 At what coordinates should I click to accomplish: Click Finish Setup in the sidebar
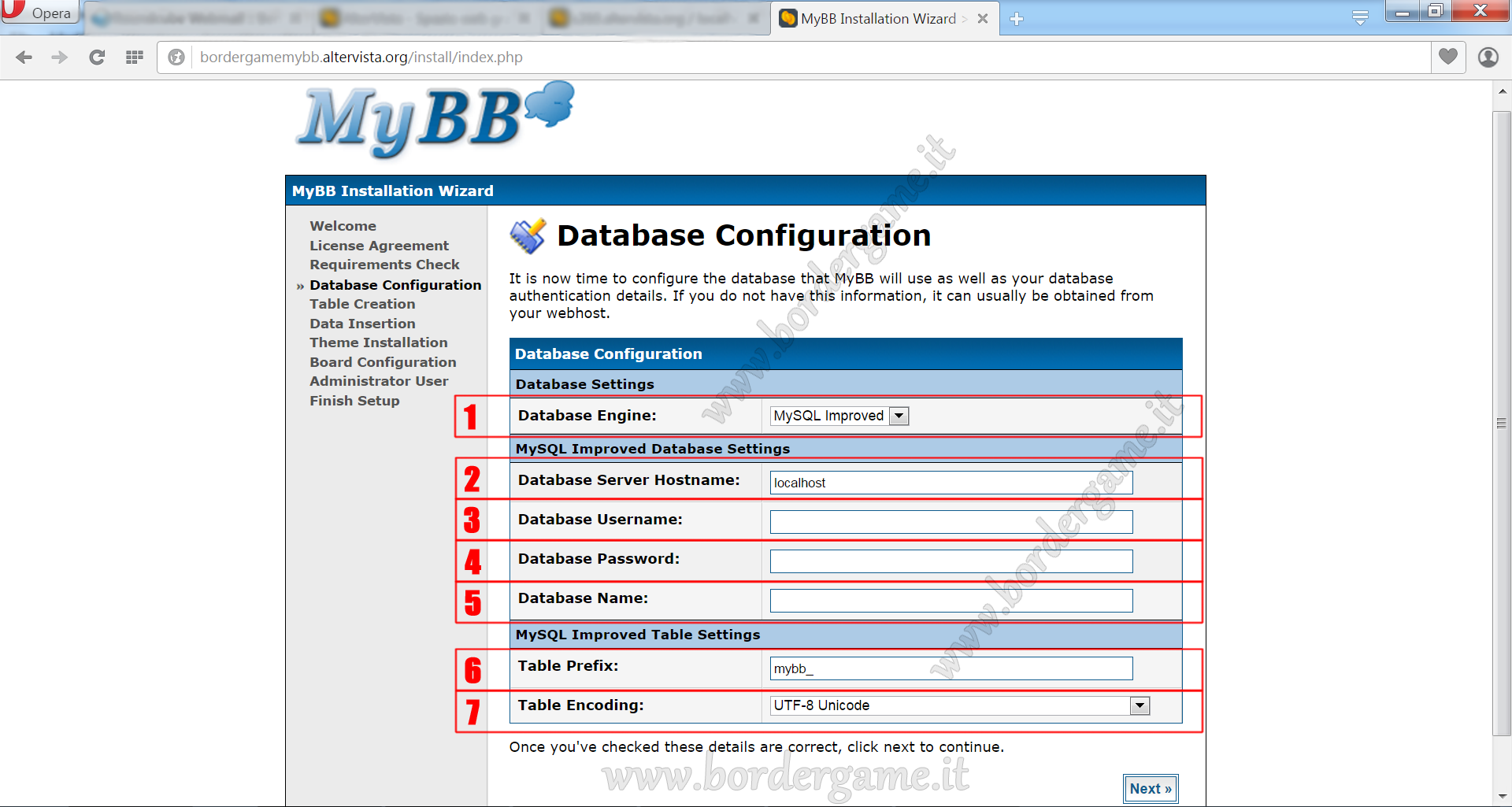354,401
